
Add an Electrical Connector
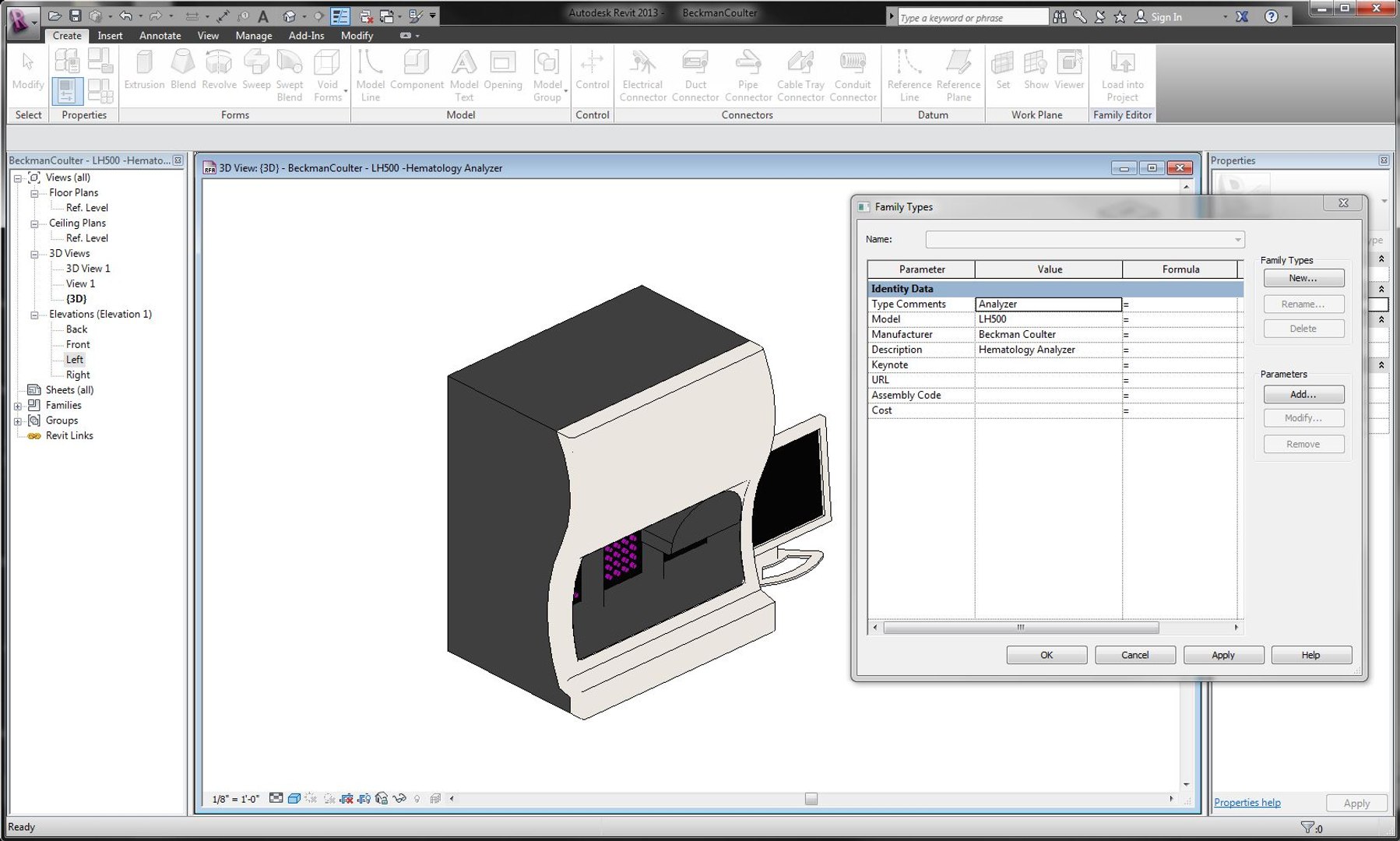pyautogui.click(x=642, y=76)
